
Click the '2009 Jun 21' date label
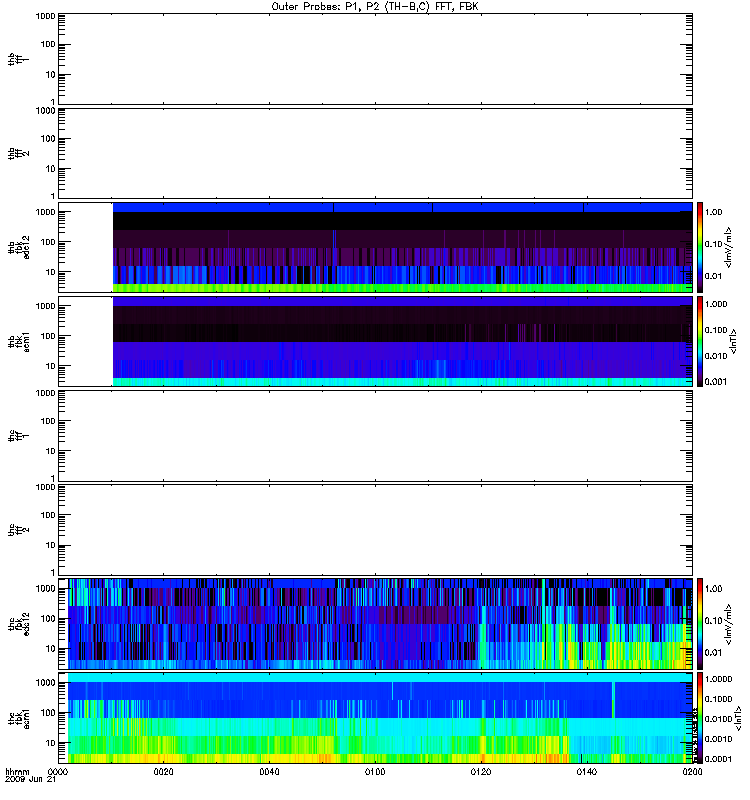point(28,781)
